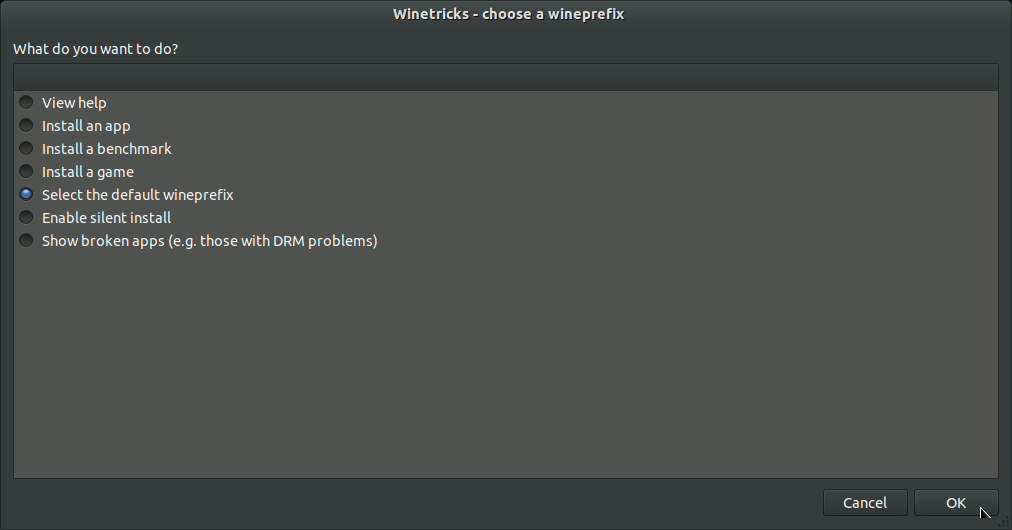Click the empty column header above the list
The height and width of the screenshot is (530, 1012).
(506, 77)
